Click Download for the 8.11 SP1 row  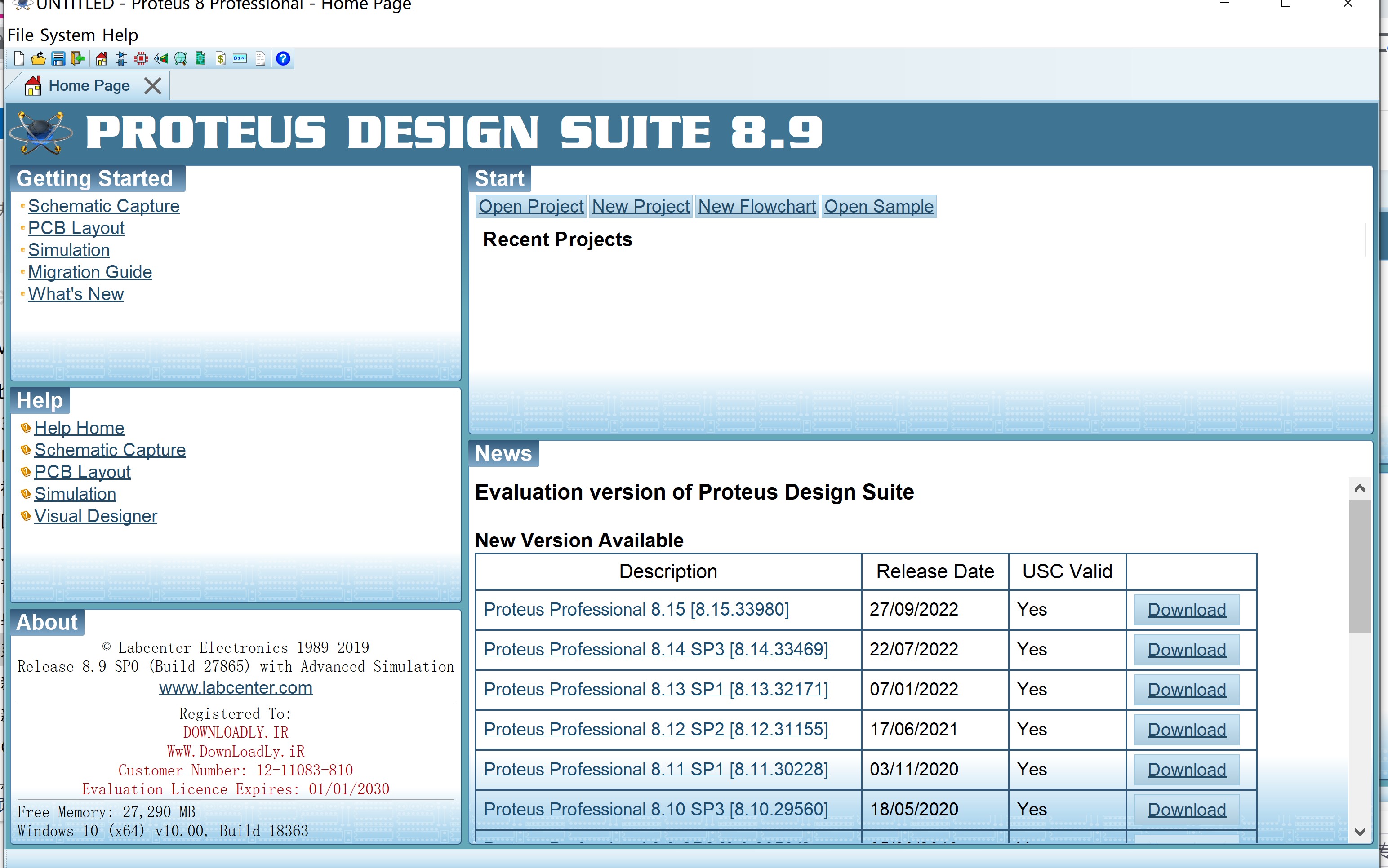1187,770
